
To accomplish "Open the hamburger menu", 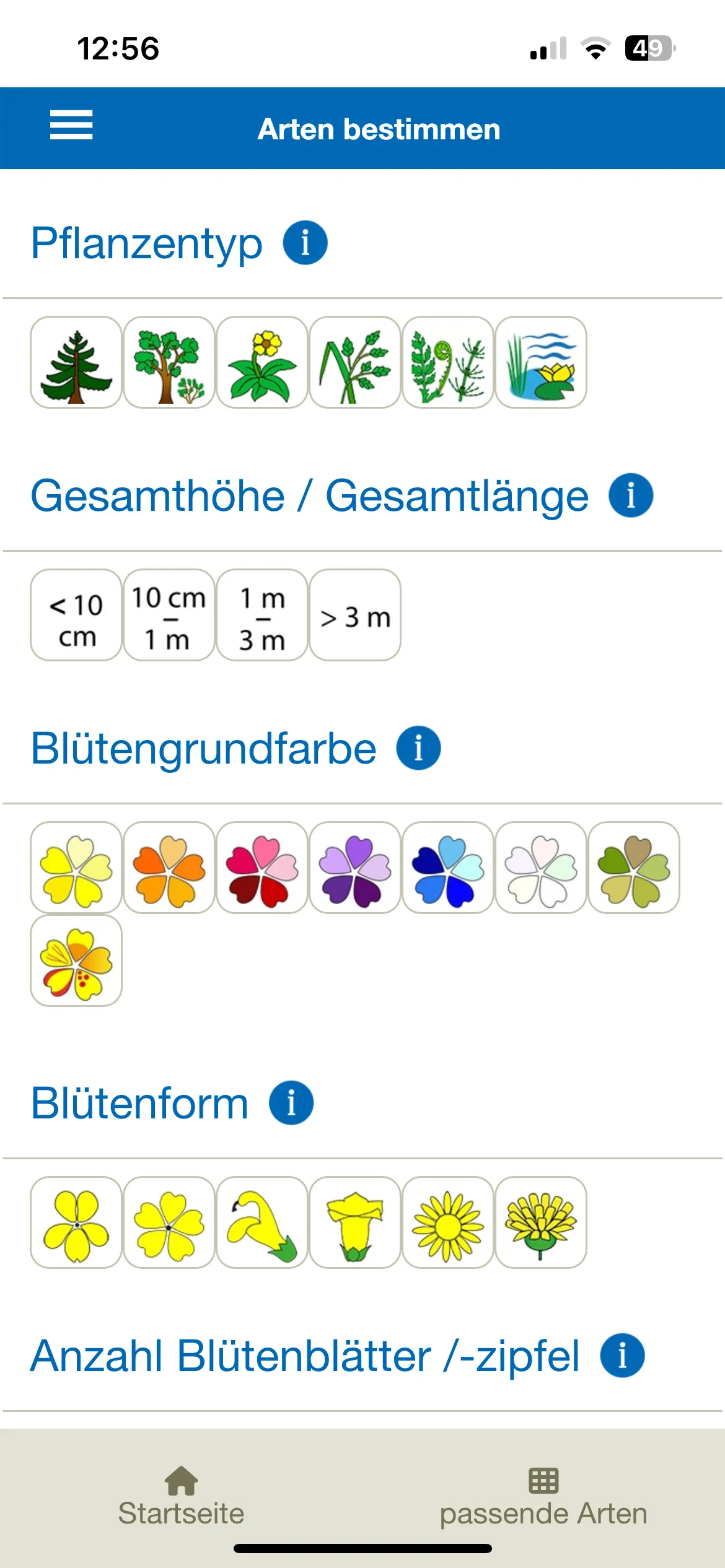I will click(x=71, y=125).
